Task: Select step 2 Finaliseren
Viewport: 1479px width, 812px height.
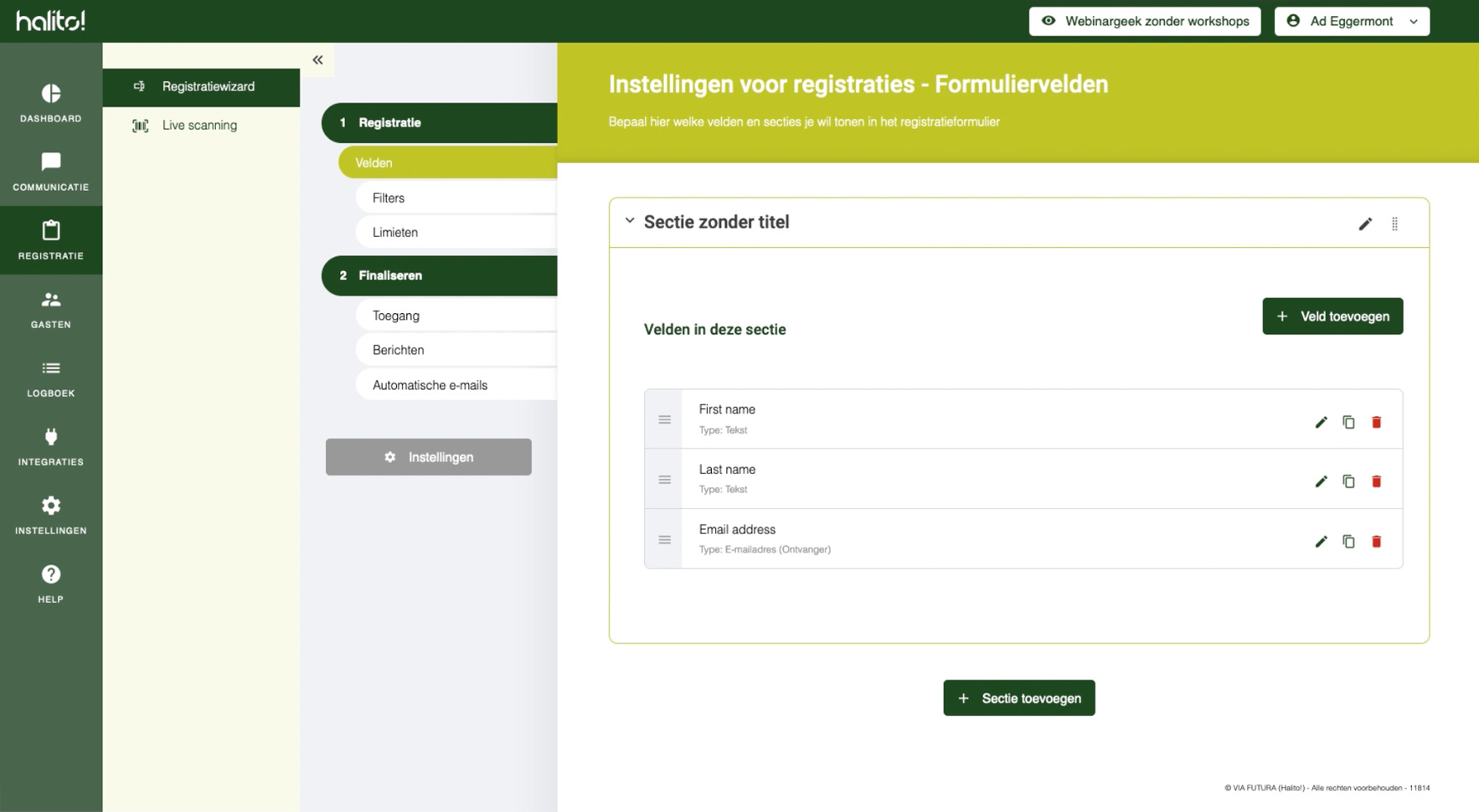Action: pos(440,275)
